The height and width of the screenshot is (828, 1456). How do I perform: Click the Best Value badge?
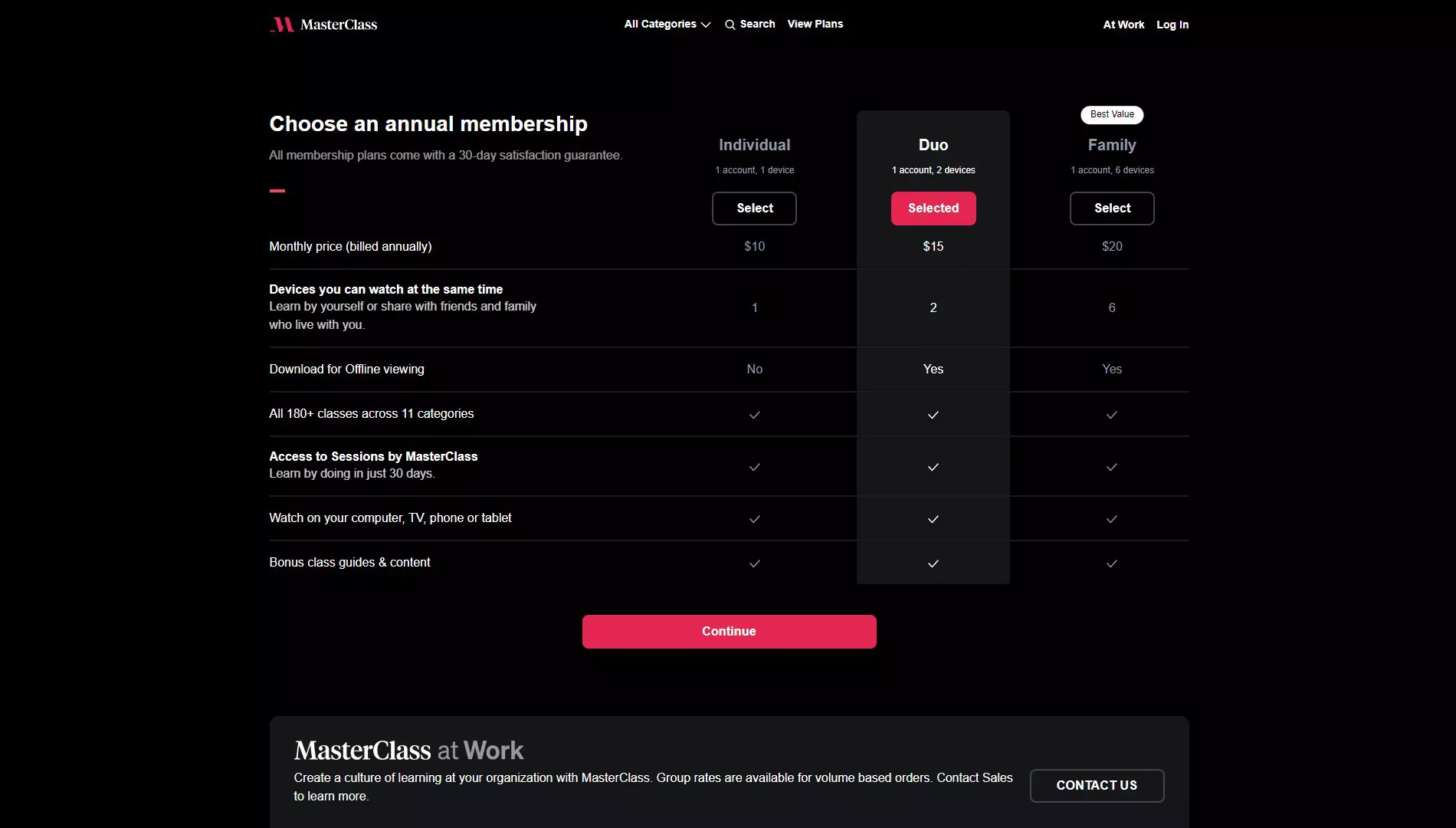click(x=1112, y=114)
